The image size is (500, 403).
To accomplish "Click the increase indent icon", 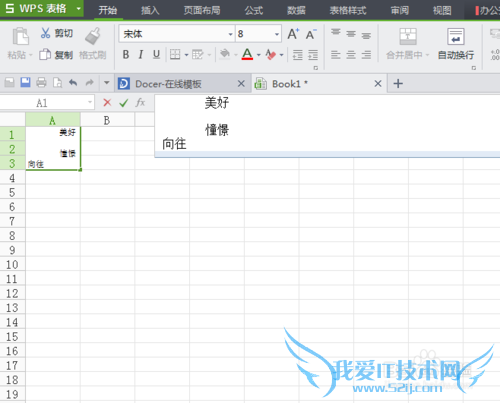I will coord(313,55).
